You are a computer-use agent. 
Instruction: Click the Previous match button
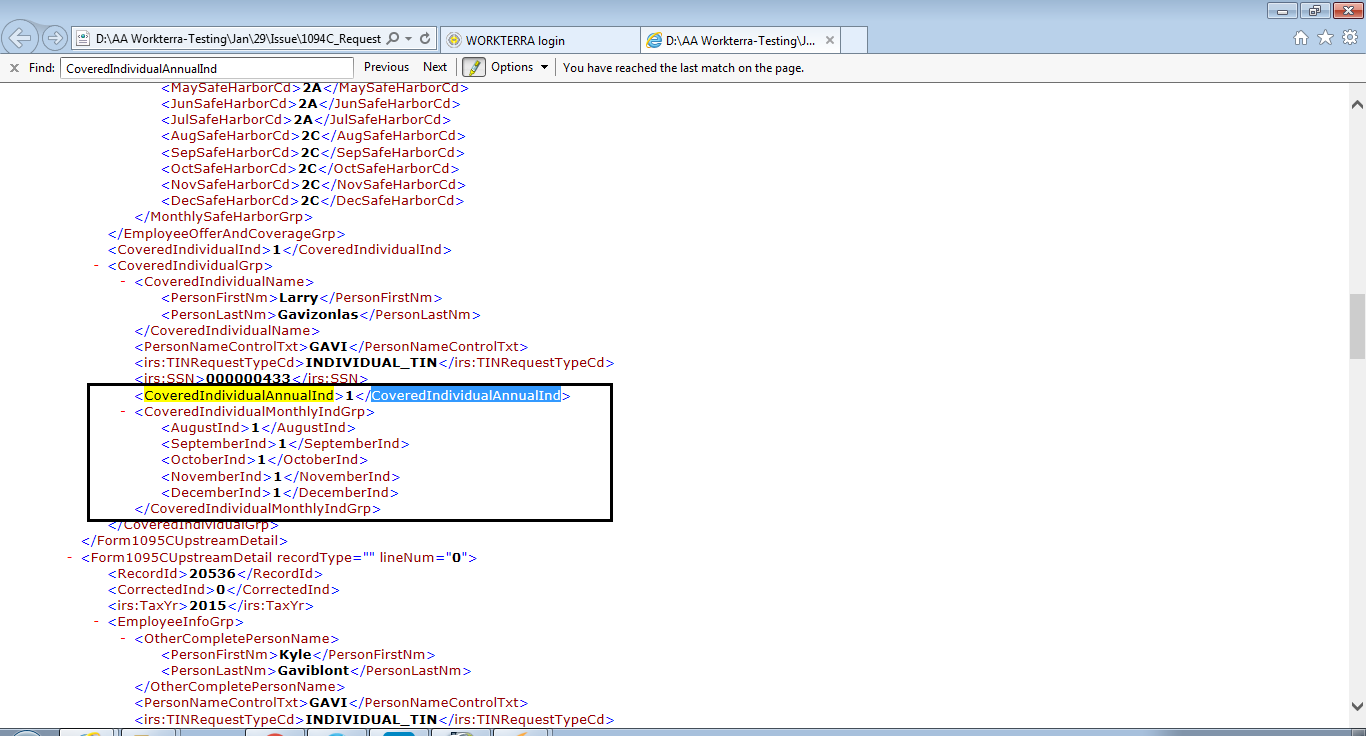click(x=386, y=67)
